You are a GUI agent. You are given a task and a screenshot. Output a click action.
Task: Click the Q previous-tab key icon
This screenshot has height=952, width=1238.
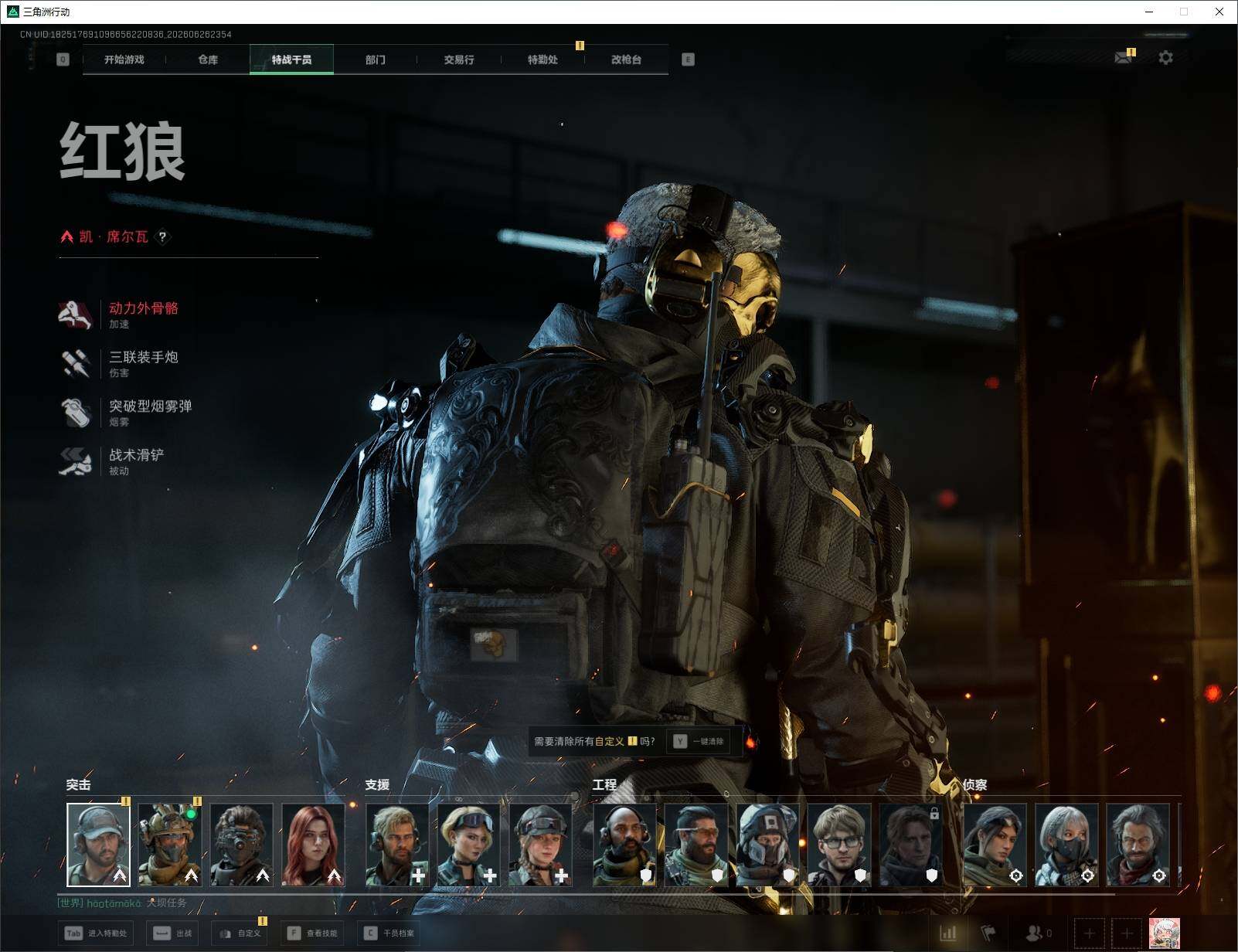click(63, 59)
